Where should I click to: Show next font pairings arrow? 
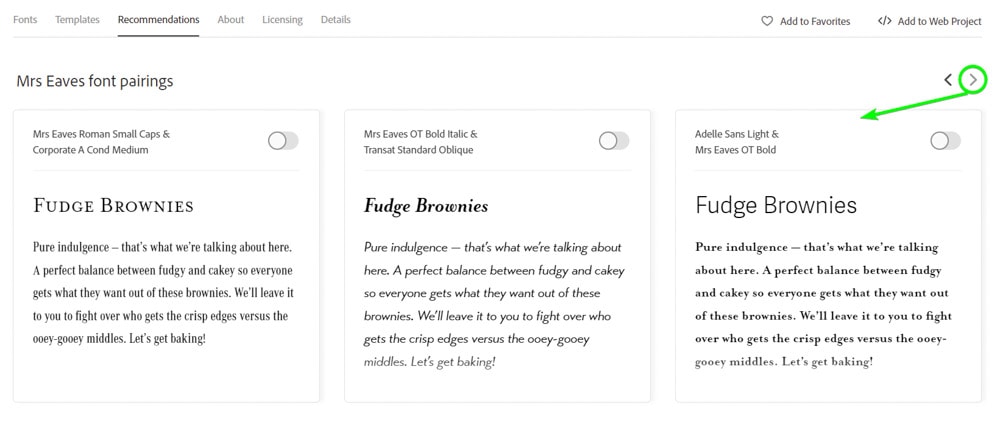[x=973, y=80]
